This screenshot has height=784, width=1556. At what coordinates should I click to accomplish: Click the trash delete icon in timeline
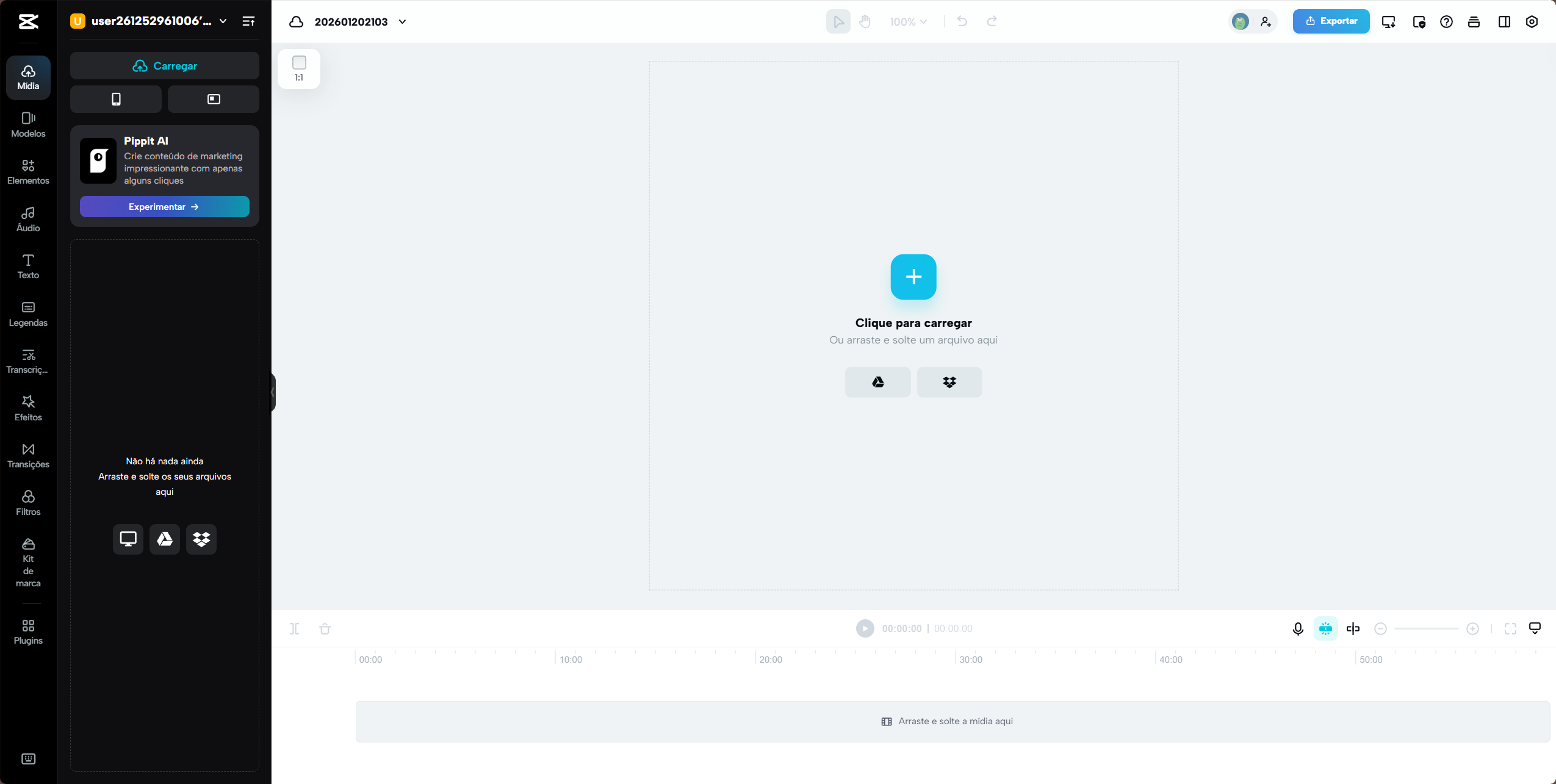pyautogui.click(x=325, y=628)
